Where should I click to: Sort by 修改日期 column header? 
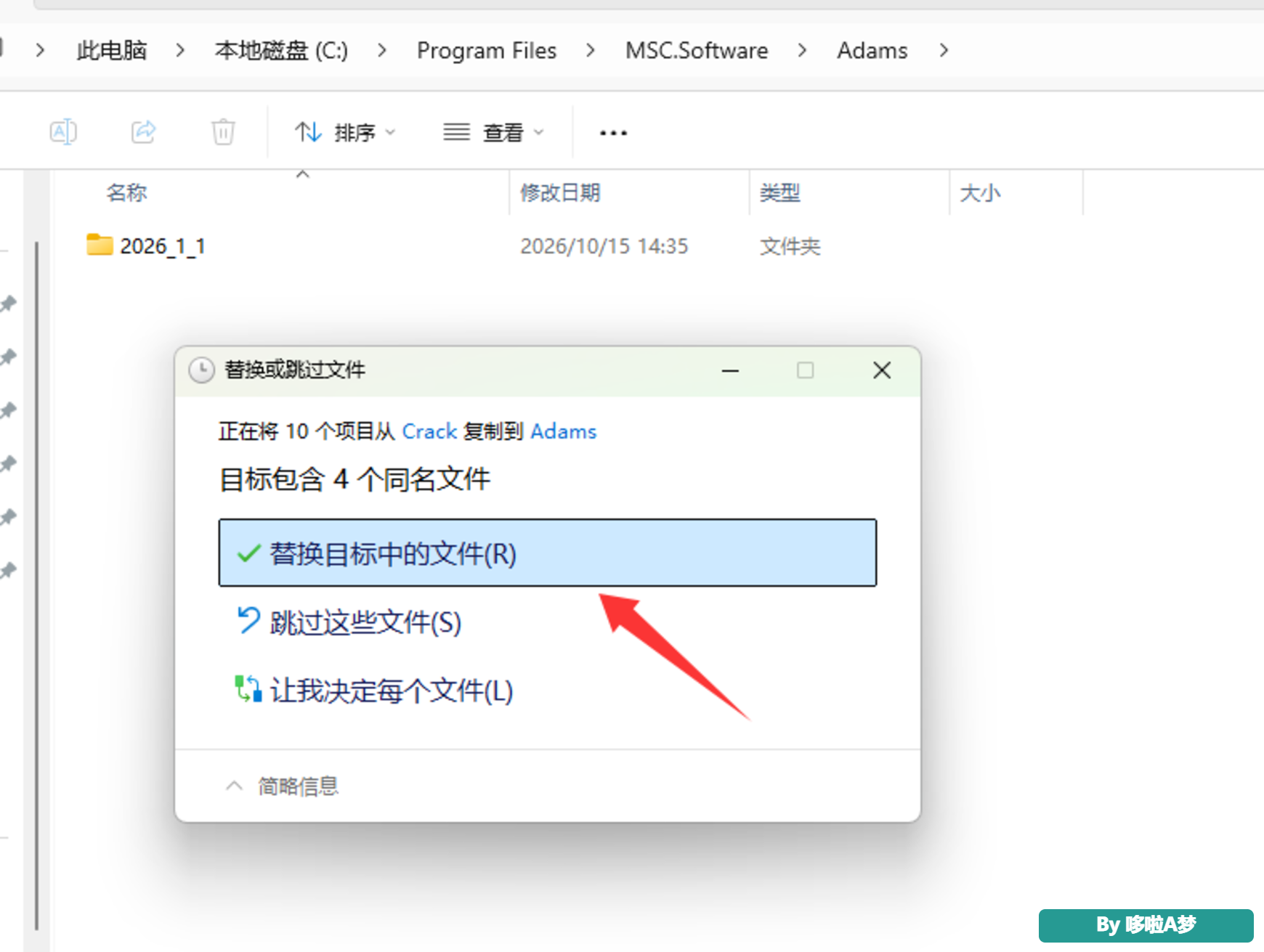click(x=560, y=192)
